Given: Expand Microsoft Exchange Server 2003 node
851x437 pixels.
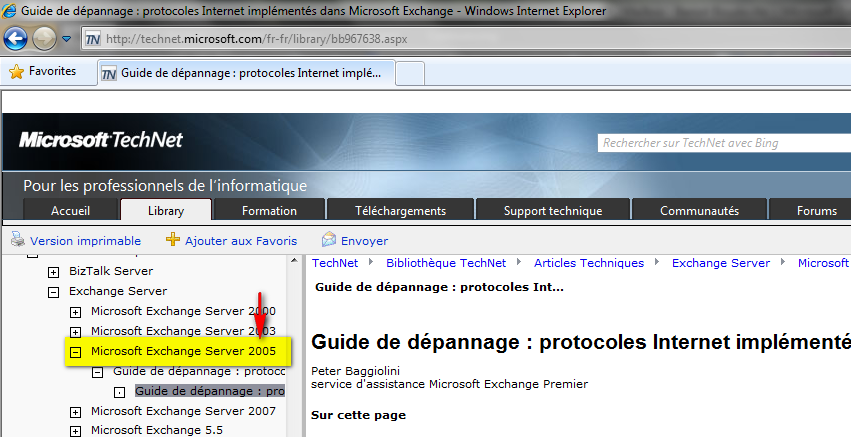Looking at the screenshot, I should [75, 332].
